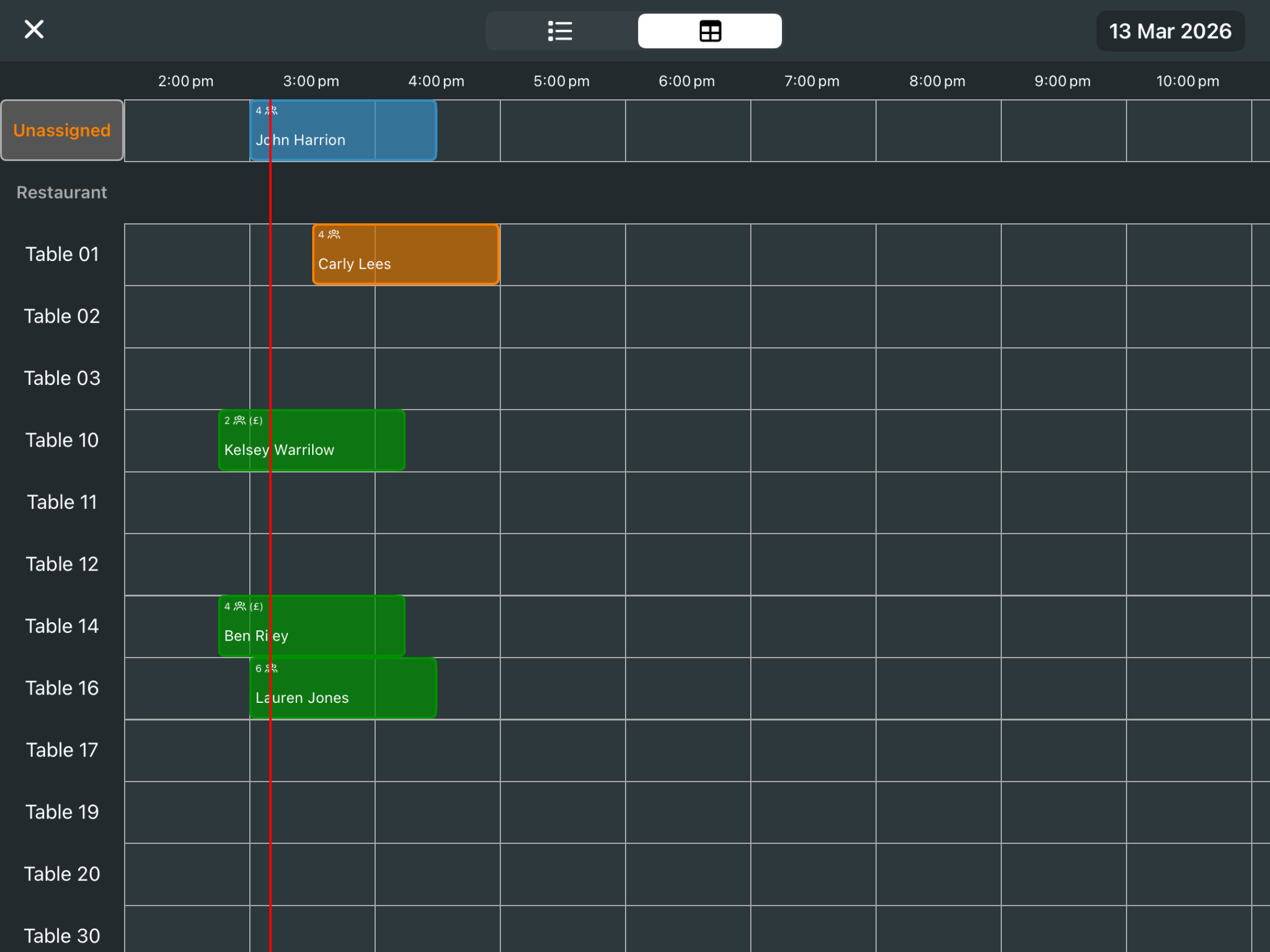Open the 13 Mar 2026 date picker
Viewport: 1270px width, 952px height.
tap(1169, 31)
